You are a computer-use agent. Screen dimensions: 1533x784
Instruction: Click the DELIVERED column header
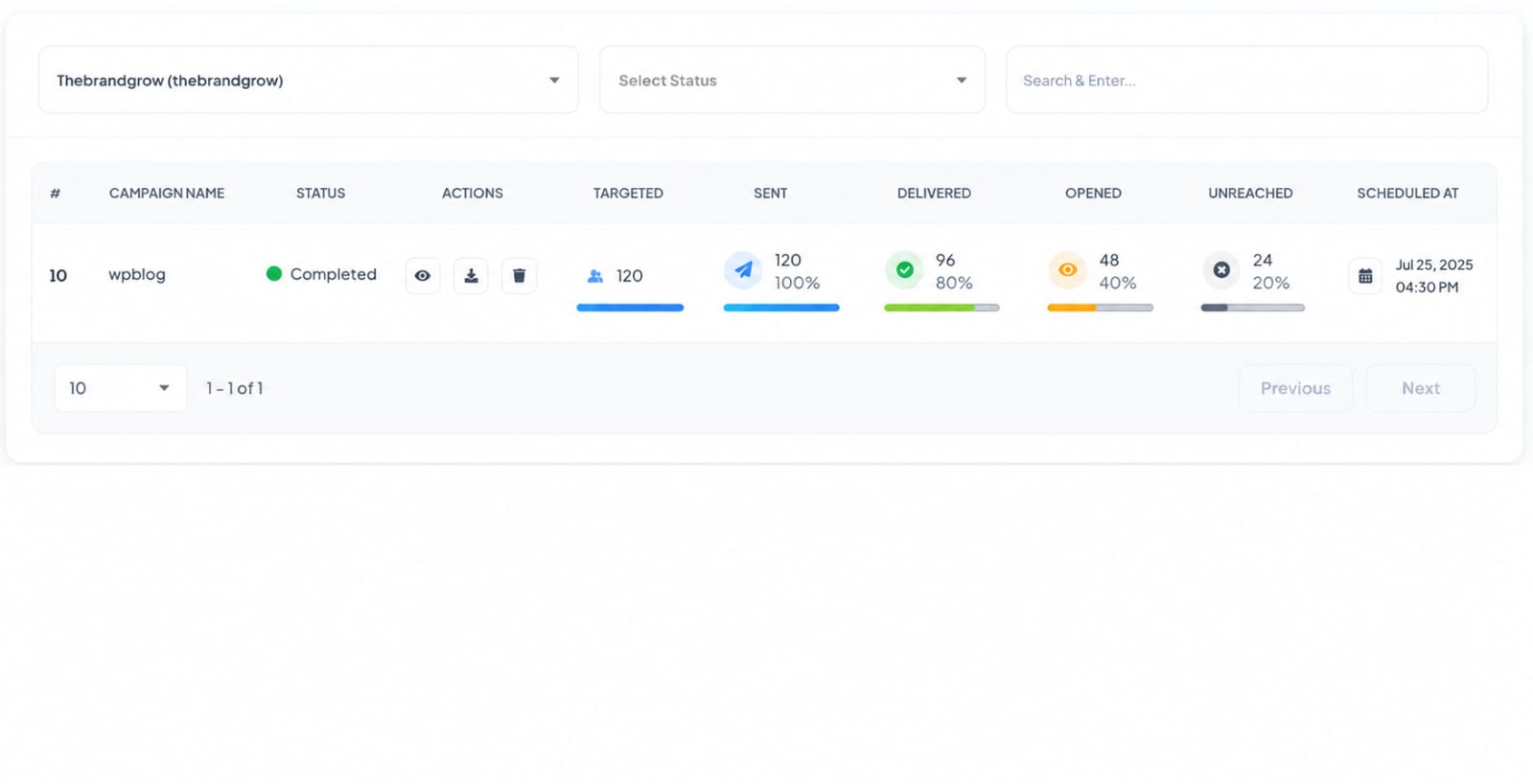[x=934, y=194]
